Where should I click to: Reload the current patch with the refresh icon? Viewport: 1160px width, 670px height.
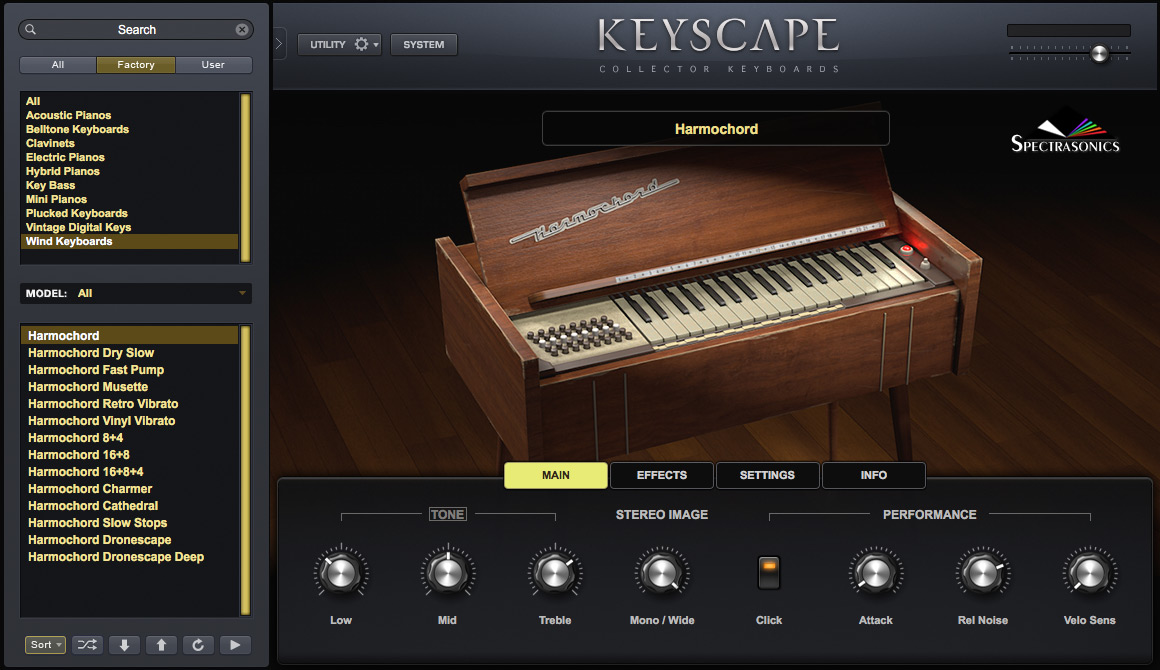click(x=197, y=644)
